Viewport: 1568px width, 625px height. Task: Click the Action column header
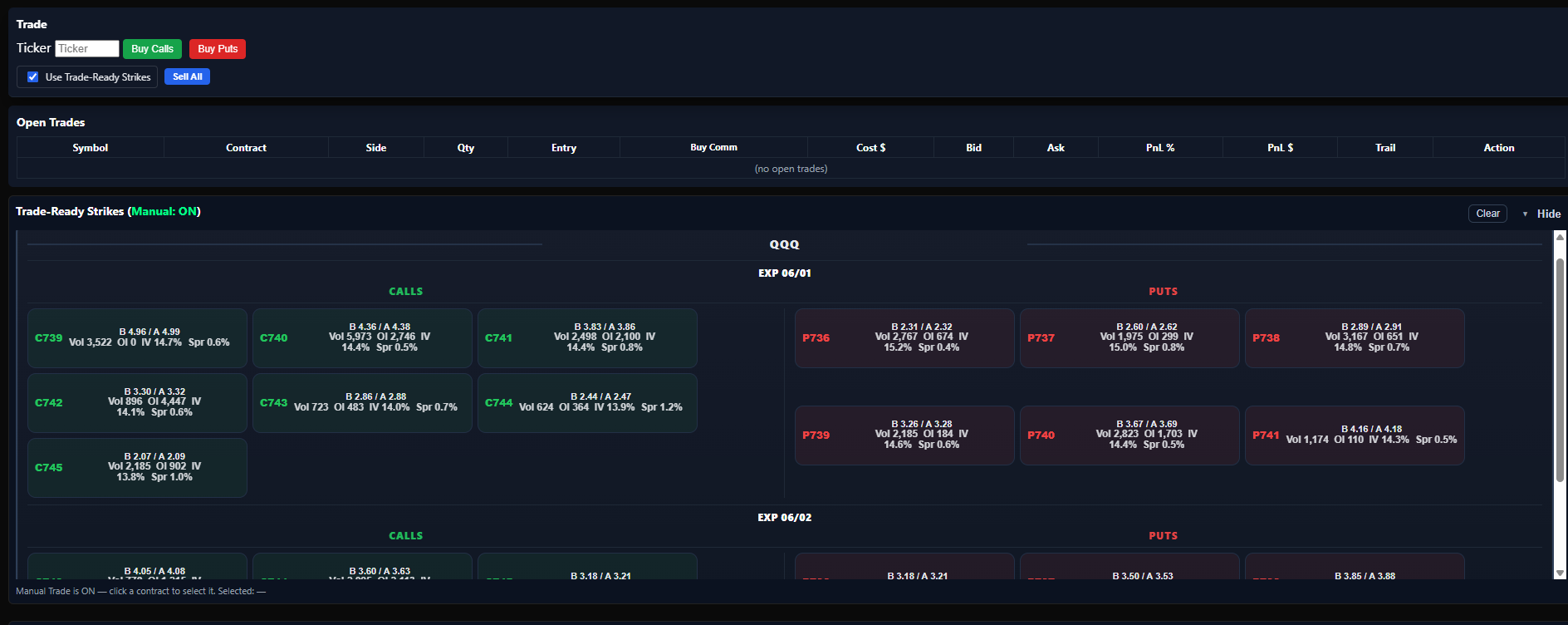pyautogui.click(x=1499, y=148)
